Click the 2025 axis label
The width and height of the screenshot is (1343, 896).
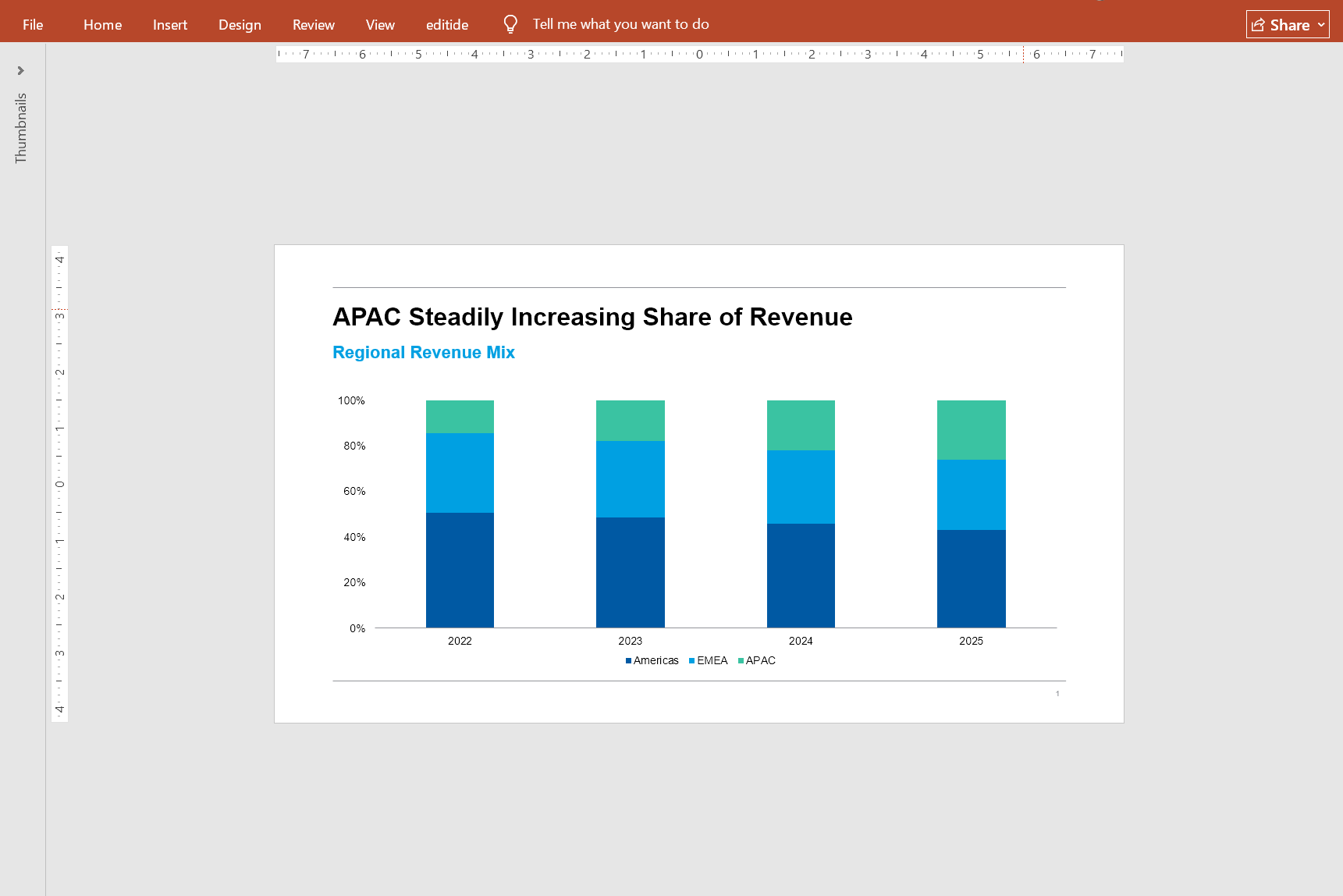coord(972,641)
